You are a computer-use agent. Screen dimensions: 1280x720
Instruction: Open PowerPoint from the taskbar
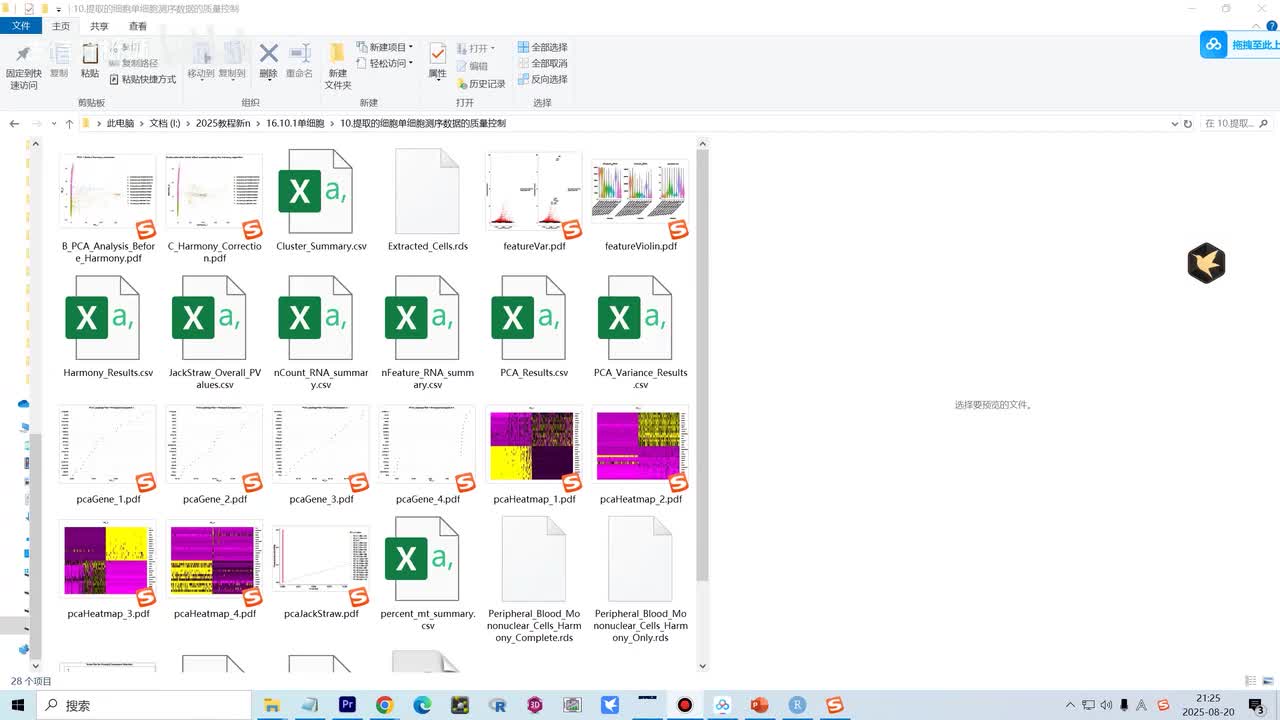click(x=759, y=705)
